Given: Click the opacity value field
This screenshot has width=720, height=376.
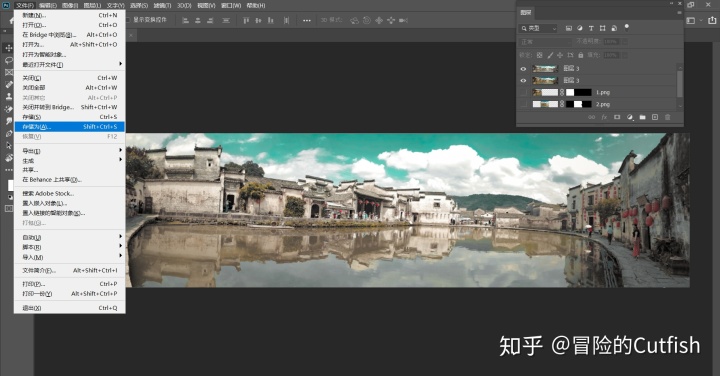Looking at the screenshot, I should click(611, 42).
